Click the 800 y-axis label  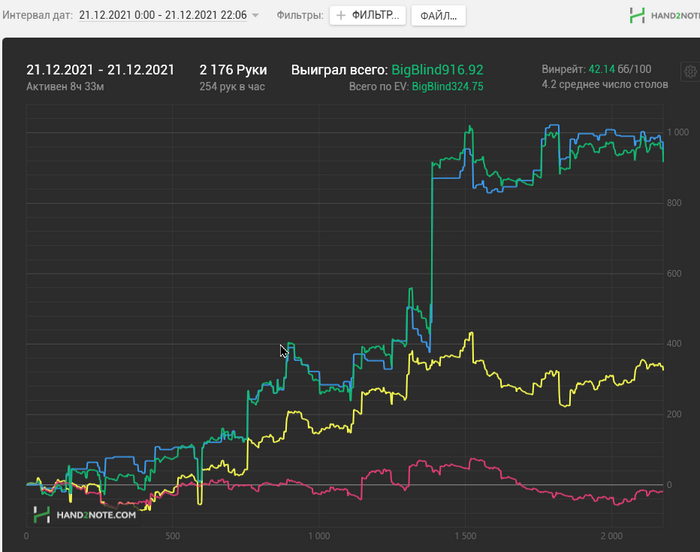(x=674, y=203)
